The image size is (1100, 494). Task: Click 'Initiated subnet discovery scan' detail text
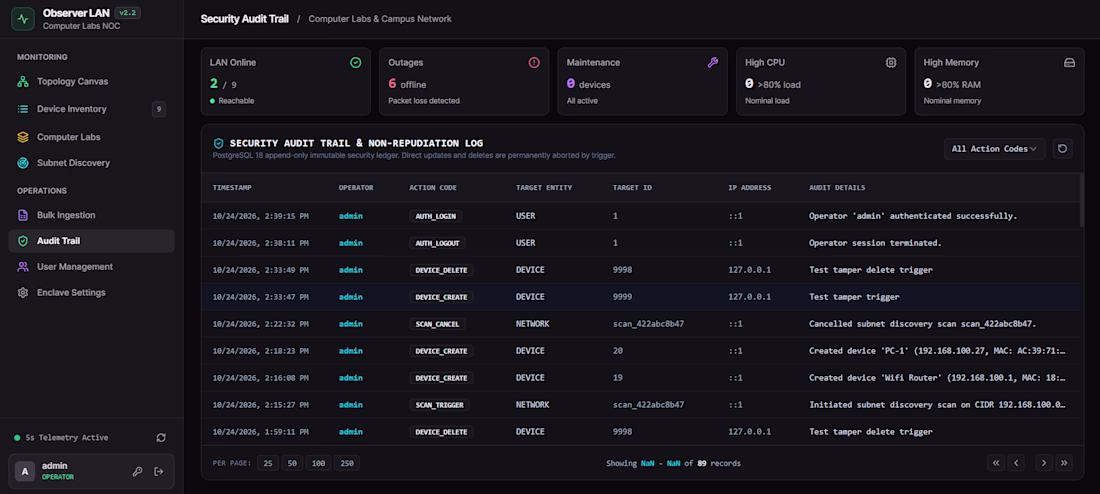click(x=937, y=405)
